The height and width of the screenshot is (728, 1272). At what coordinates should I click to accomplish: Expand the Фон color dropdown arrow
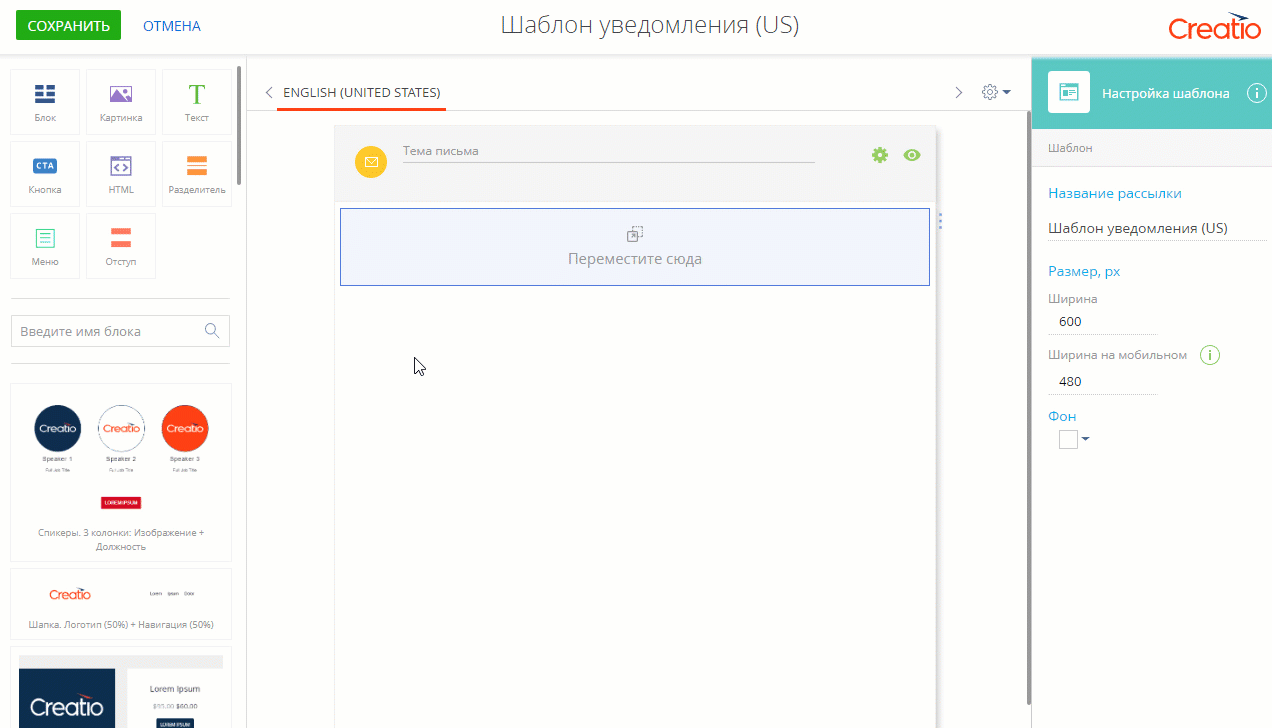(x=1086, y=439)
